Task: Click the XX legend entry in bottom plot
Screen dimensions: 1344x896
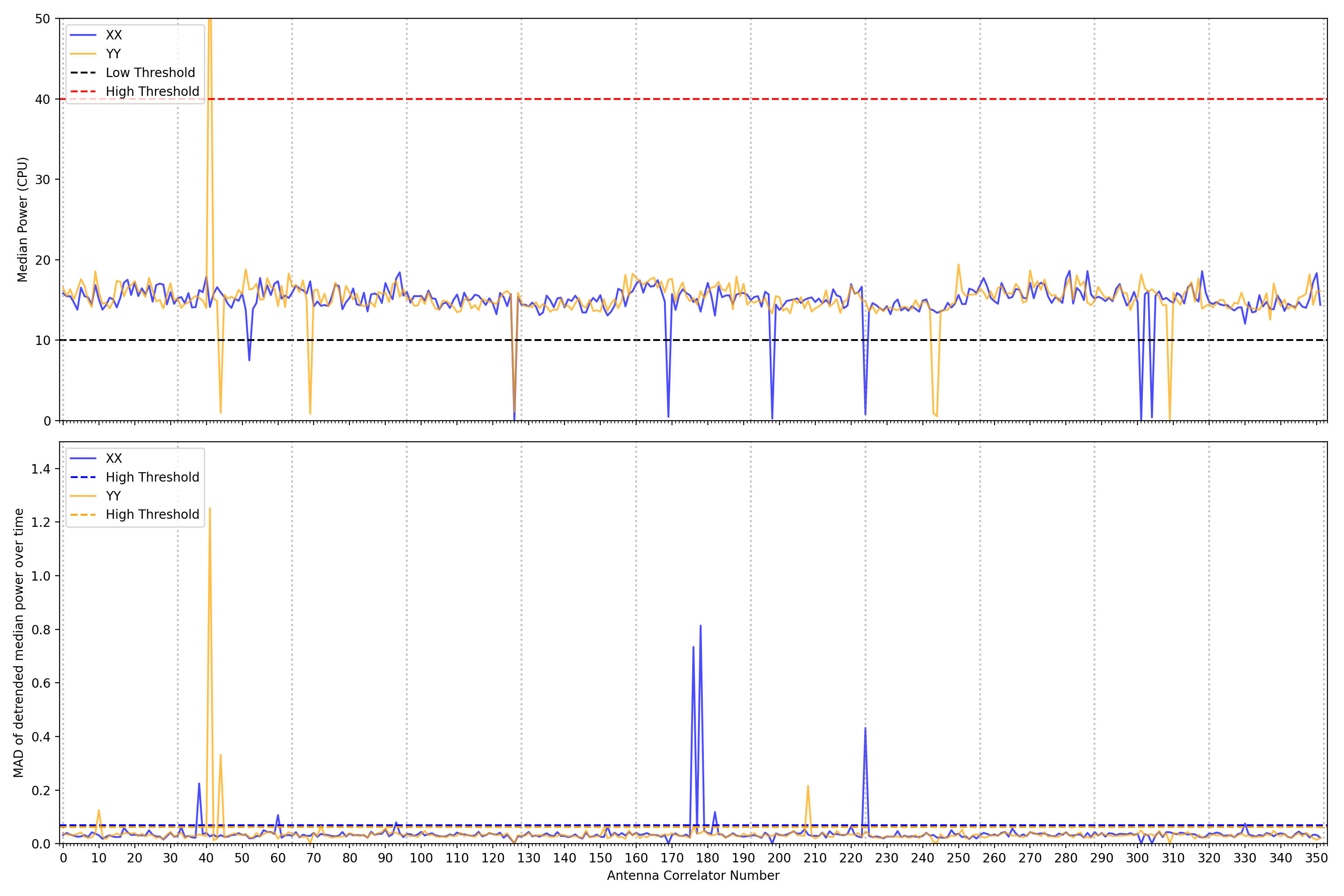Action: pos(113,458)
